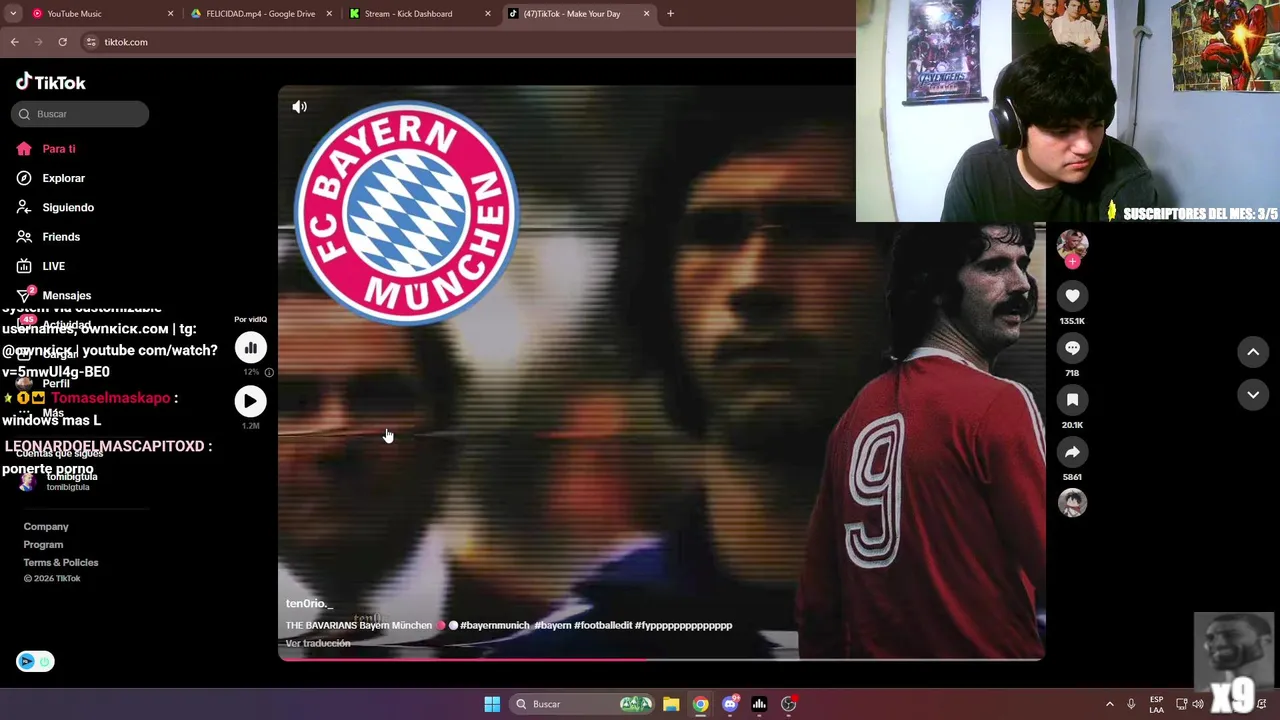The height and width of the screenshot is (720, 1280).
Task: Click the ESP LAA language indicator
Action: (x=1156, y=704)
